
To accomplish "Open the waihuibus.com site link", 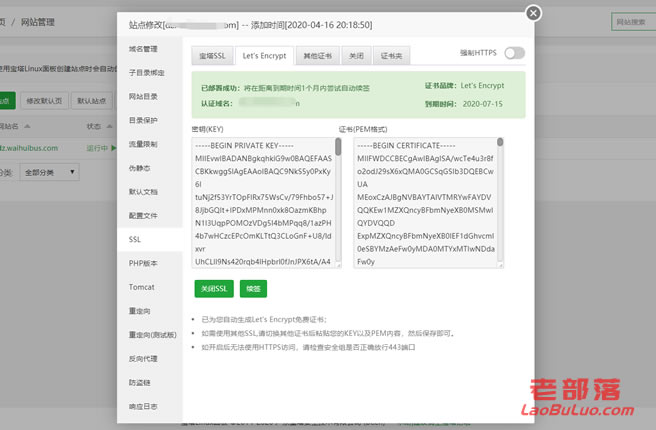I will coord(29,148).
